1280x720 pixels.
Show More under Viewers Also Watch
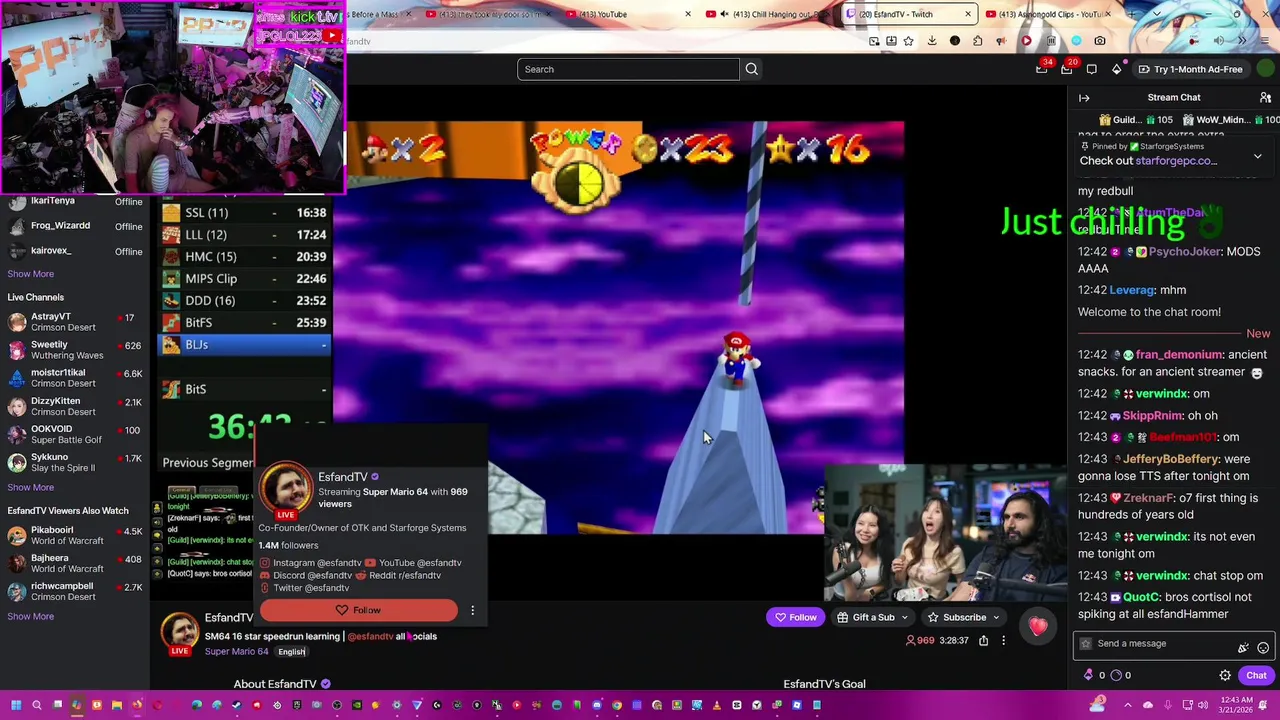(31, 617)
